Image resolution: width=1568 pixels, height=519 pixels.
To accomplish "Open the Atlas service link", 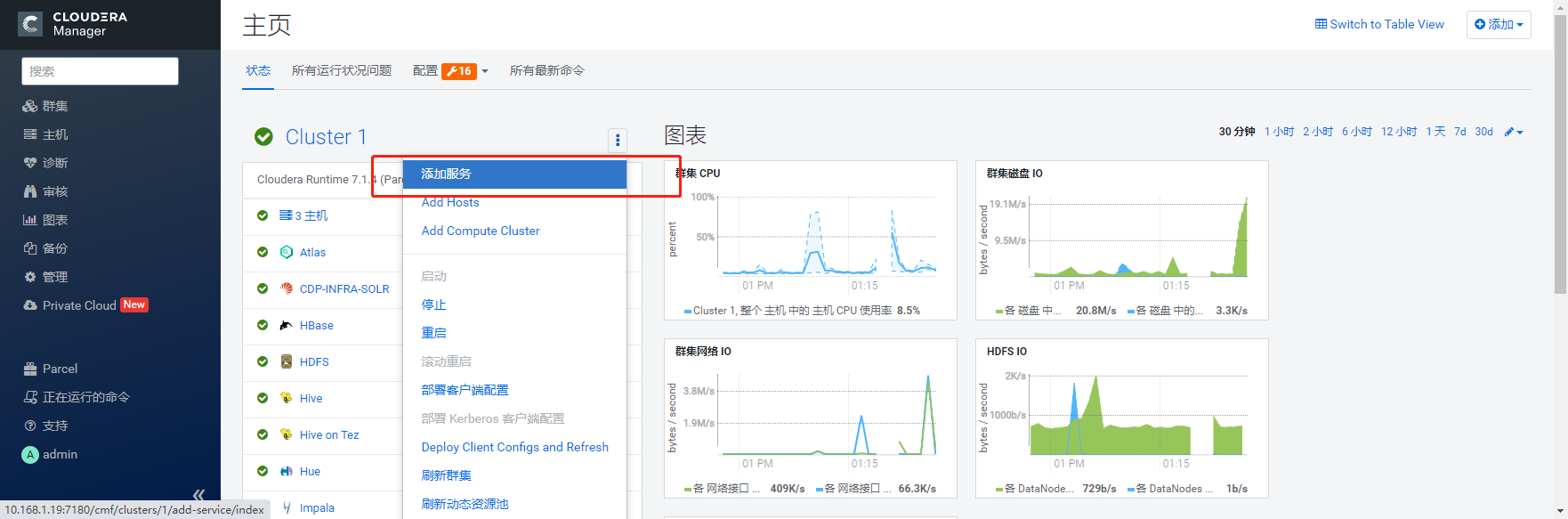I will (x=312, y=252).
